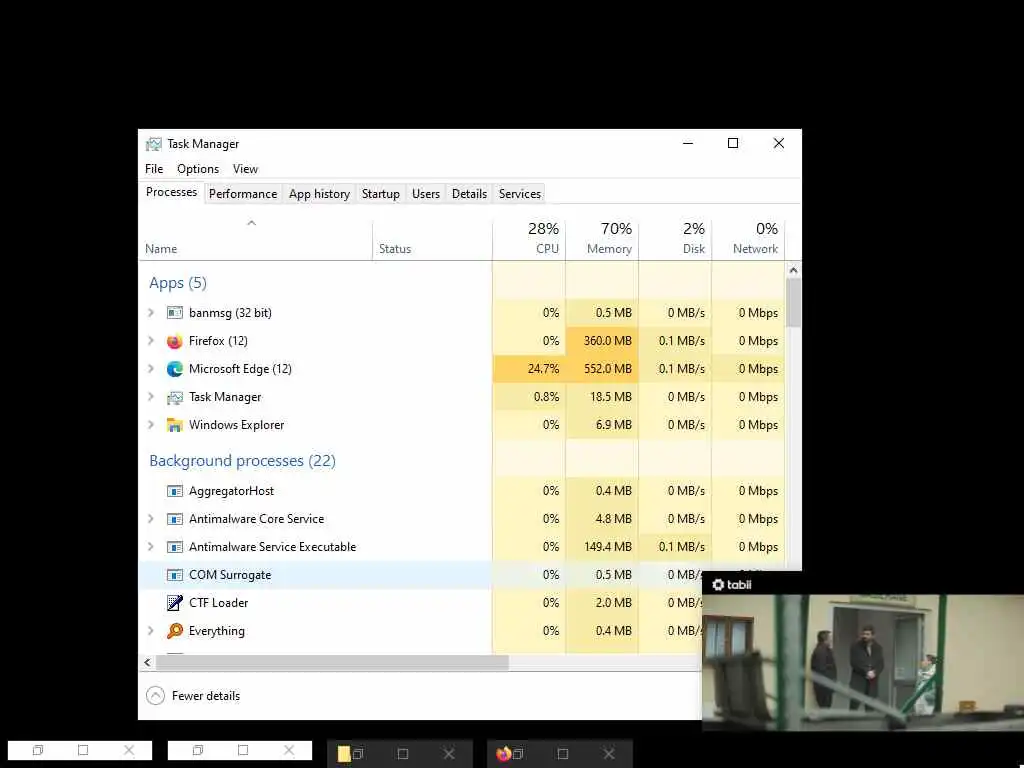
Task: Switch to the App history tab
Action: click(x=319, y=194)
